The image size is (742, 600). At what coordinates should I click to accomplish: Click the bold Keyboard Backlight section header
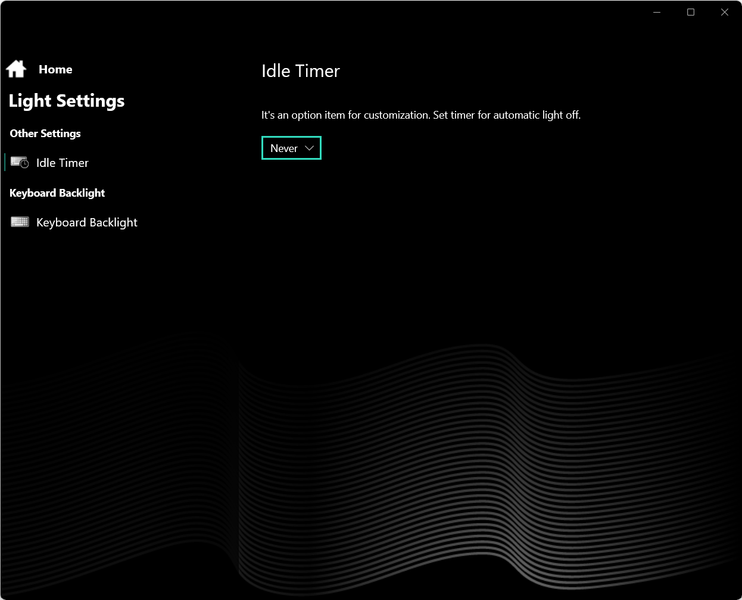57,193
